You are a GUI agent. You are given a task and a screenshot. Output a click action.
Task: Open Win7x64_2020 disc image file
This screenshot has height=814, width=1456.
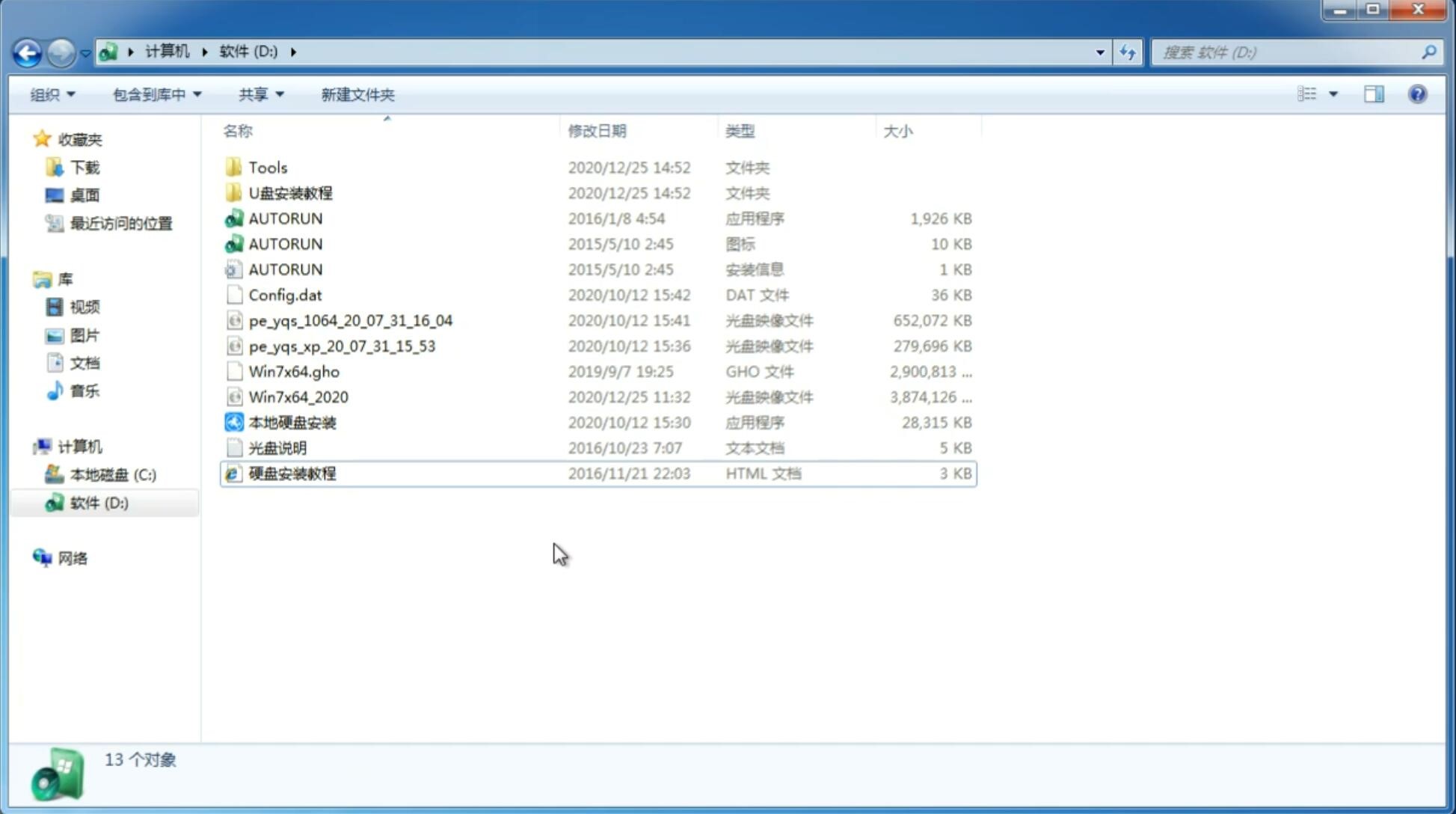click(x=298, y=397)
